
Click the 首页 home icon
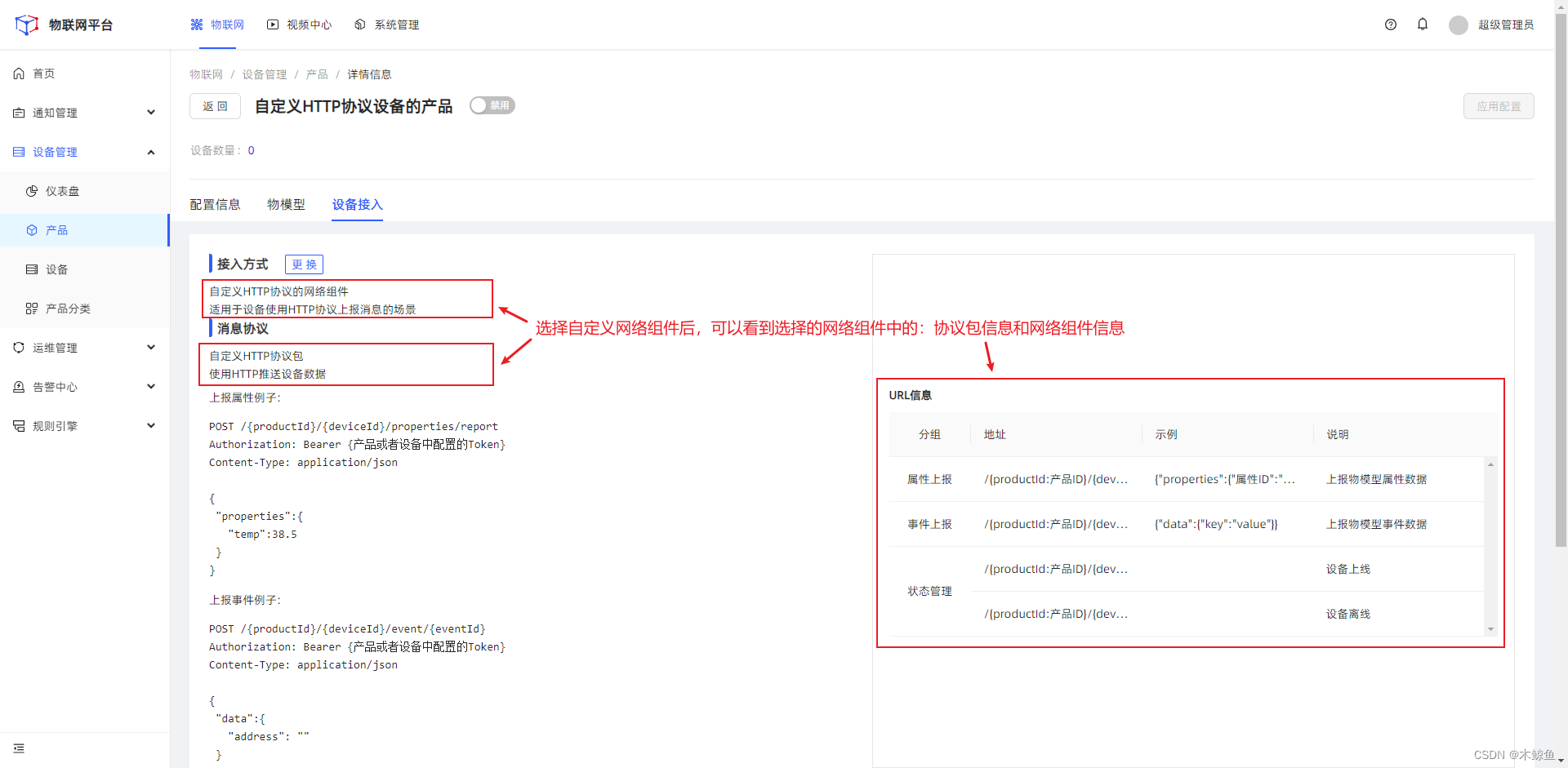pos(19,73)
